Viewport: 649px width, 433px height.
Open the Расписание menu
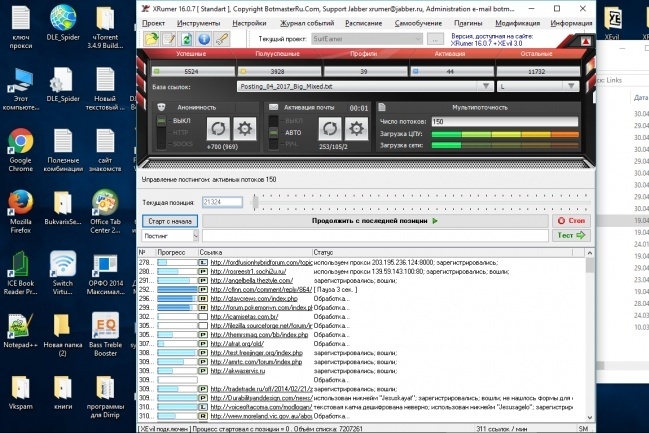pyautogui.click(x=363, y=23)
